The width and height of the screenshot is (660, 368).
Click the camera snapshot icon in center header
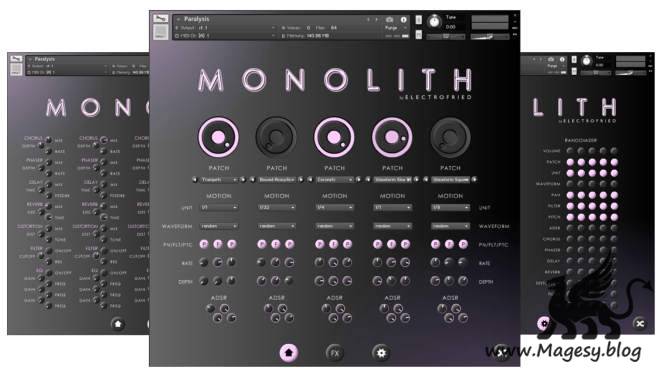tap(390, 19)
